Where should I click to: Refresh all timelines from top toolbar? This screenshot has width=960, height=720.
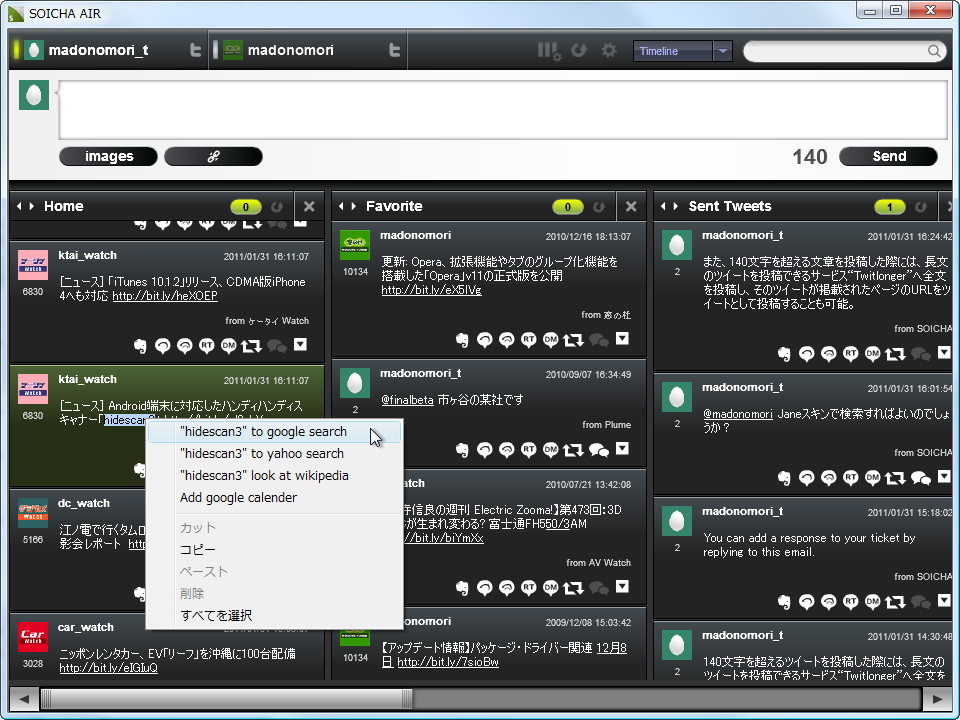[579, 50]
